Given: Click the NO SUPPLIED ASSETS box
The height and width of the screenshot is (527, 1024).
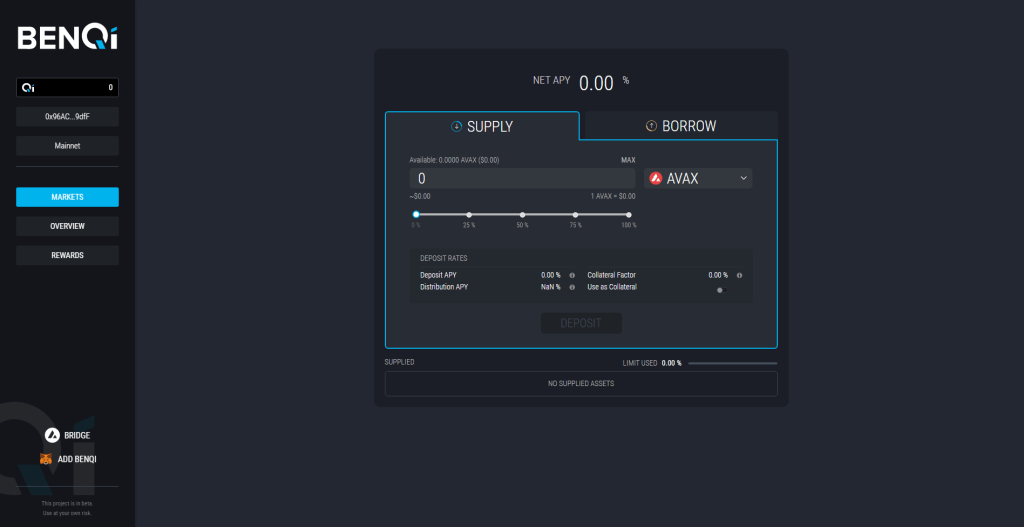Looking at the screenshot, I should (x=581, y=384).
